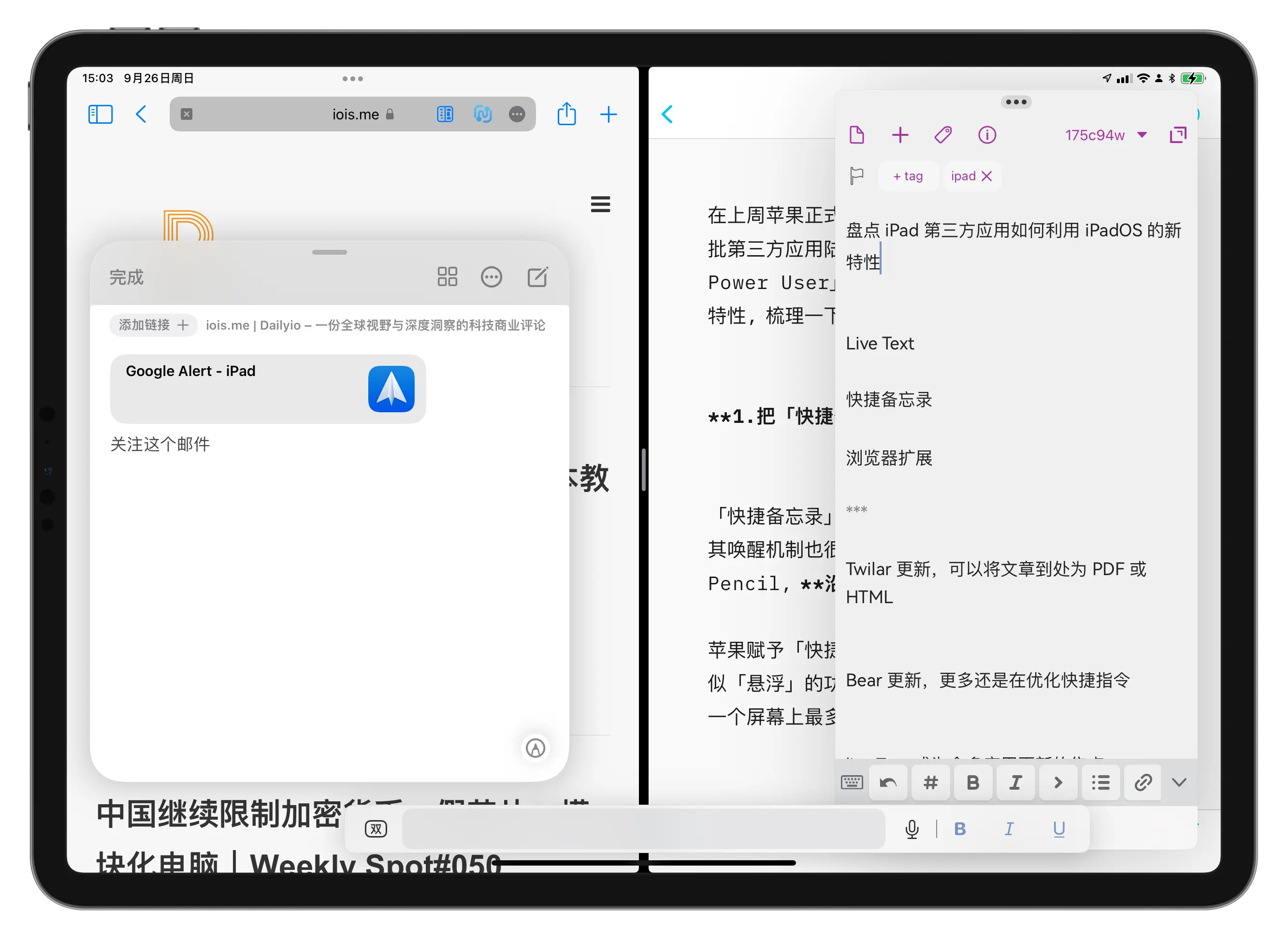This screenshot has height=940, width=1288.
Task: Tap the floating keyboard bar text field
Action: point(643,829)
